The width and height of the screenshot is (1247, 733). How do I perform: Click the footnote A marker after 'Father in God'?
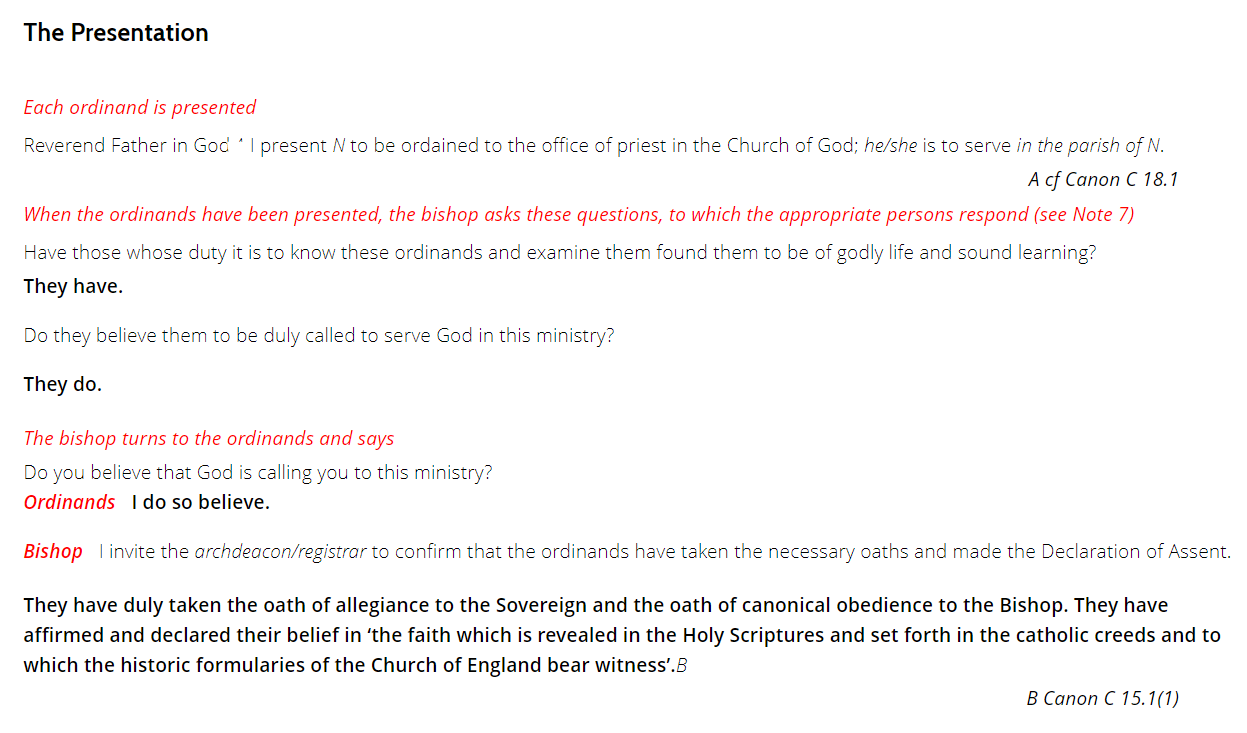click(x=240, y=139)
